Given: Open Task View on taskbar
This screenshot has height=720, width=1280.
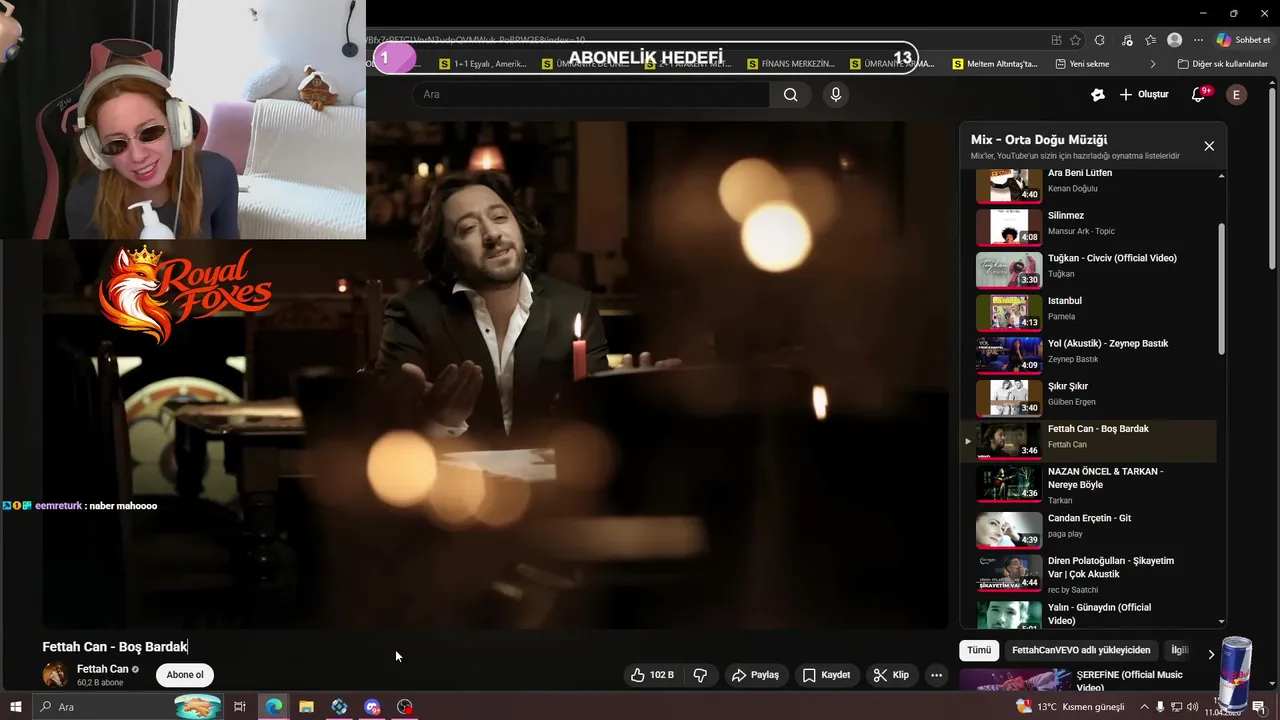Looking at the screenshot, I should click(240, 707).
